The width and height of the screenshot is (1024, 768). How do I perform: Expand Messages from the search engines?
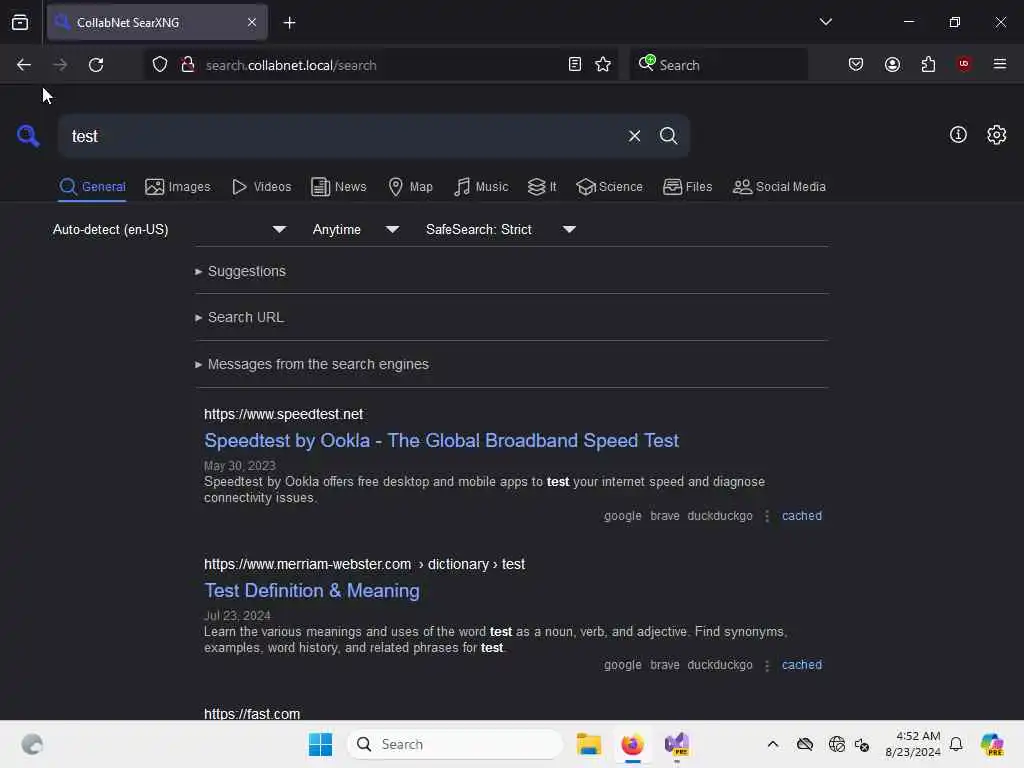[x=312, y=364]
